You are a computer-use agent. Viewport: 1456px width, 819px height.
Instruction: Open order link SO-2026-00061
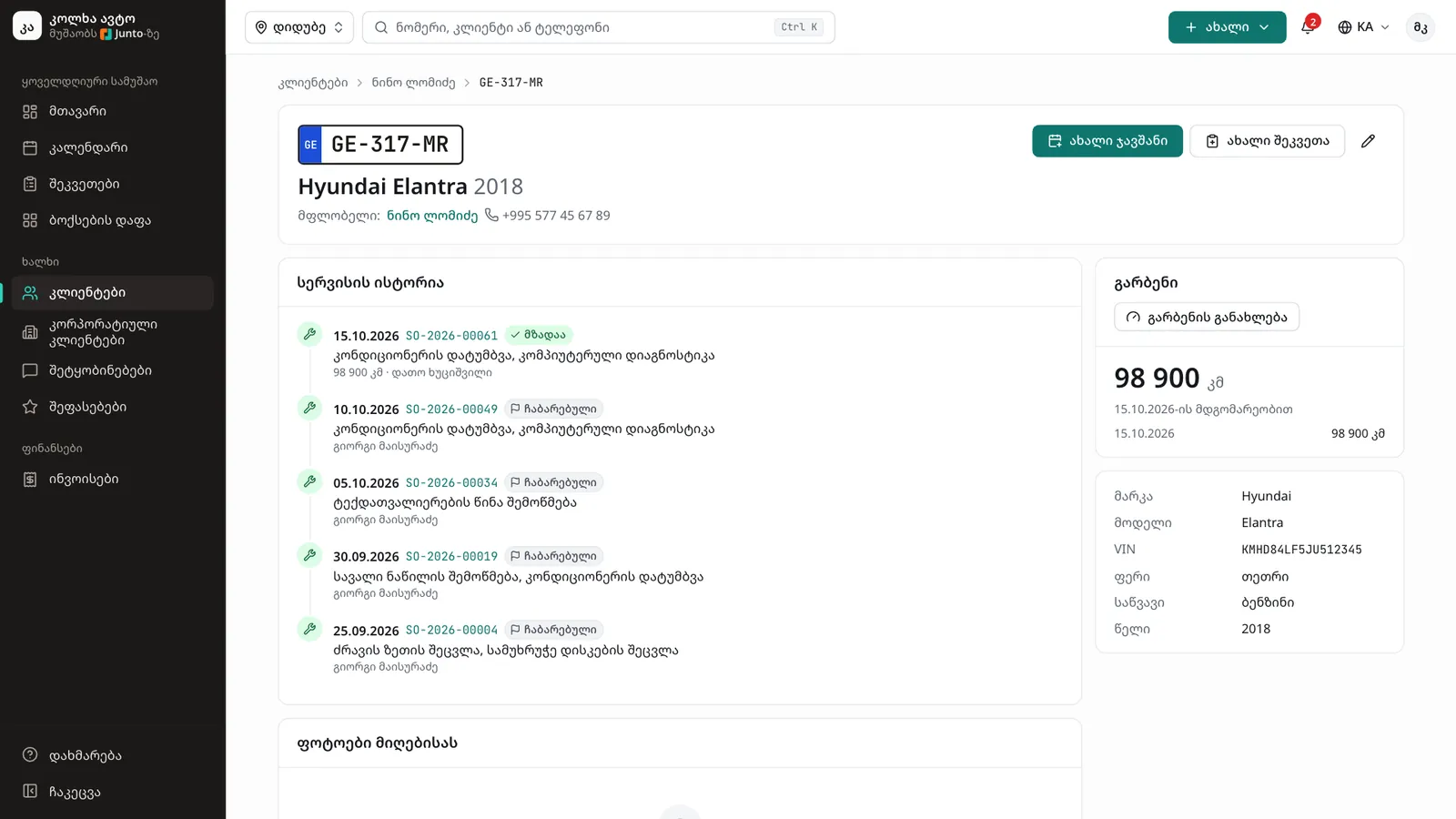click(451, 335)
